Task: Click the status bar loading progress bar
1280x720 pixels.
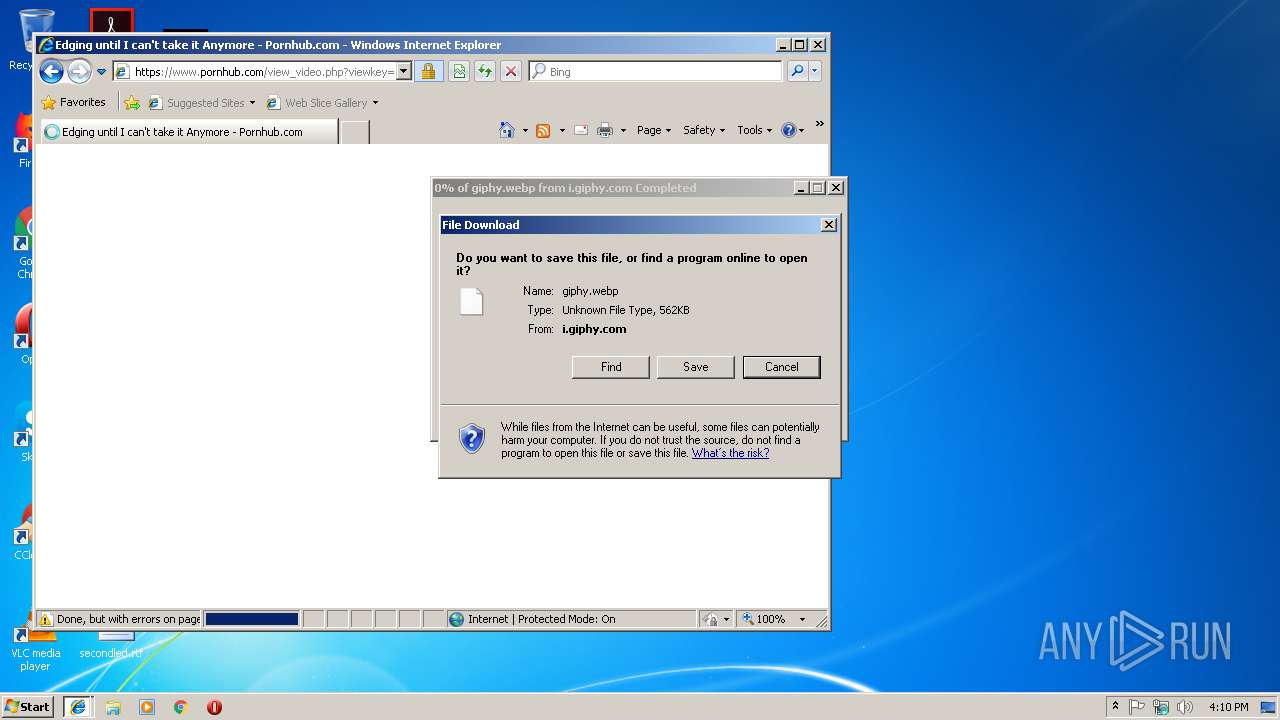Action: click(252, 619)
